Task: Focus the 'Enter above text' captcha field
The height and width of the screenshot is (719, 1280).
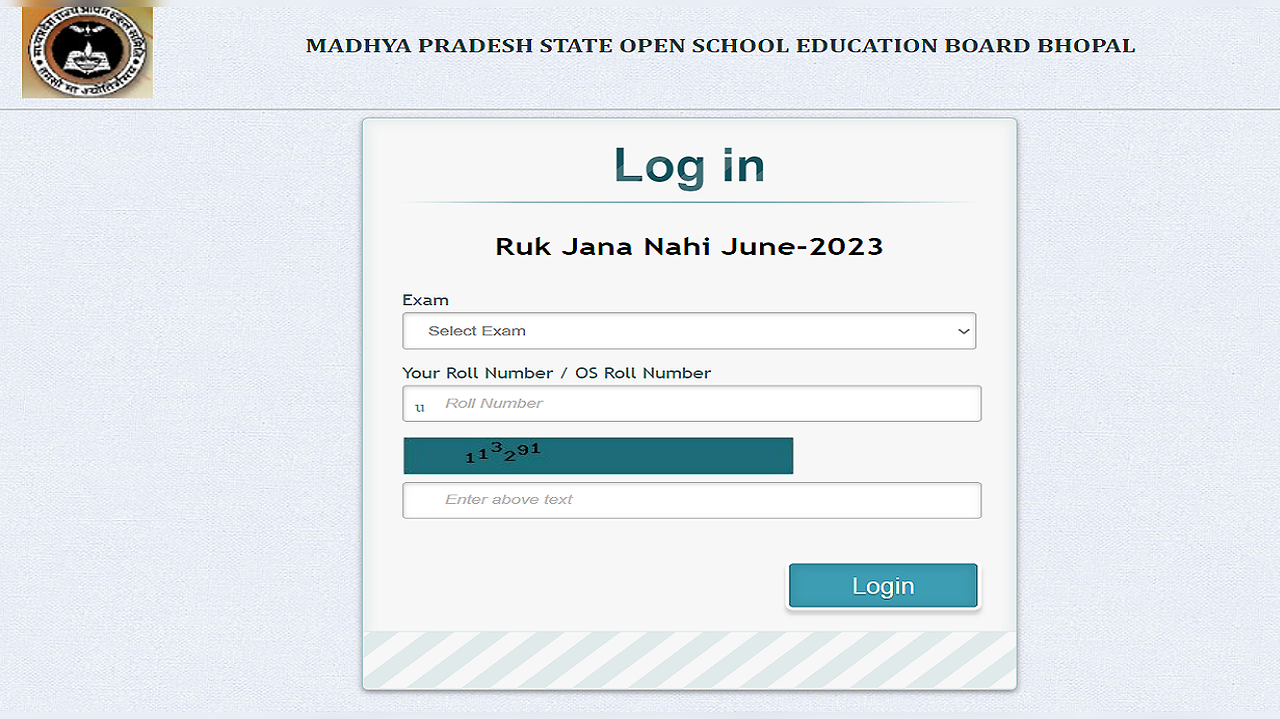Action: [692, 500]
